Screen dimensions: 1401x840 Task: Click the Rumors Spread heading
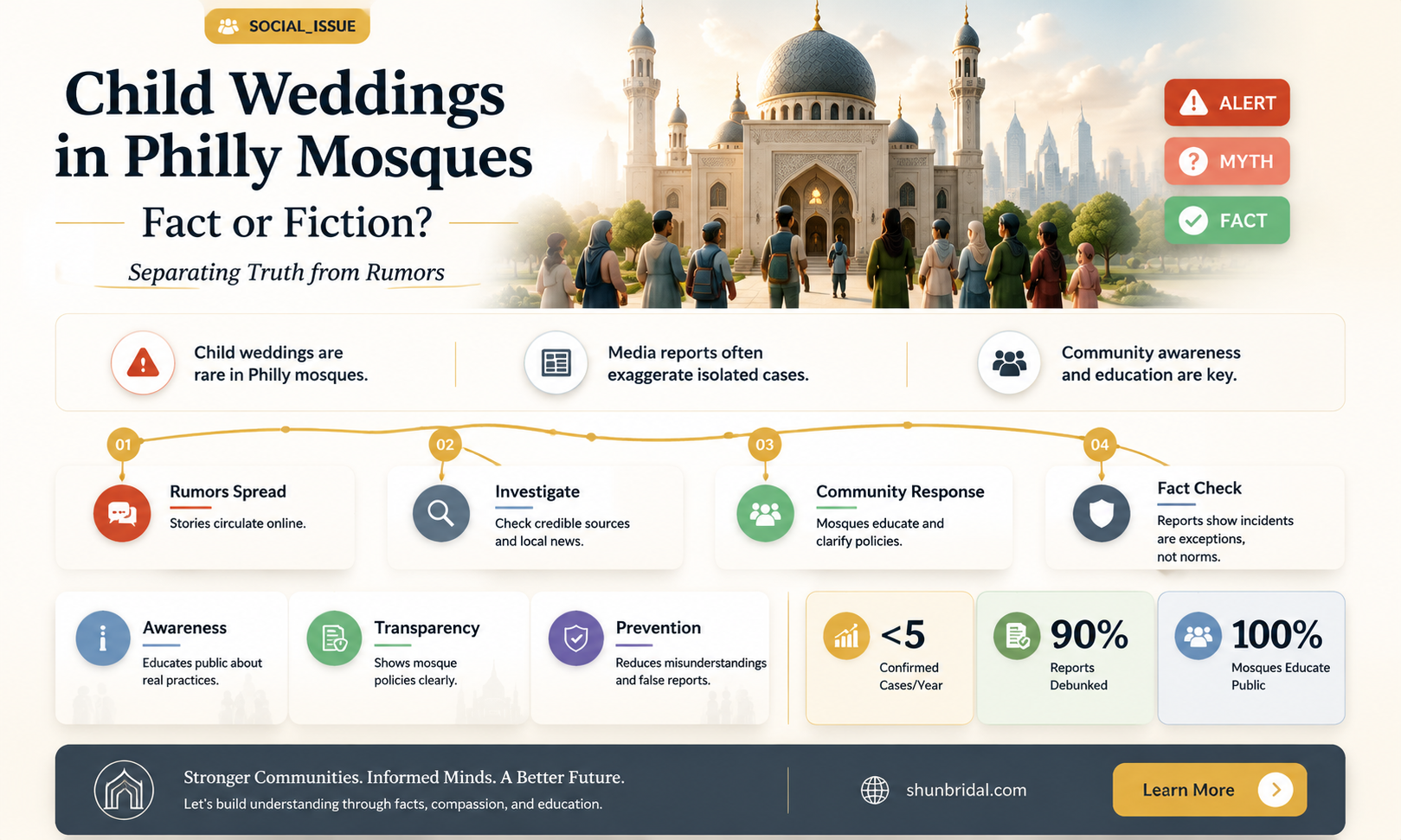click(x=228, y=491)
